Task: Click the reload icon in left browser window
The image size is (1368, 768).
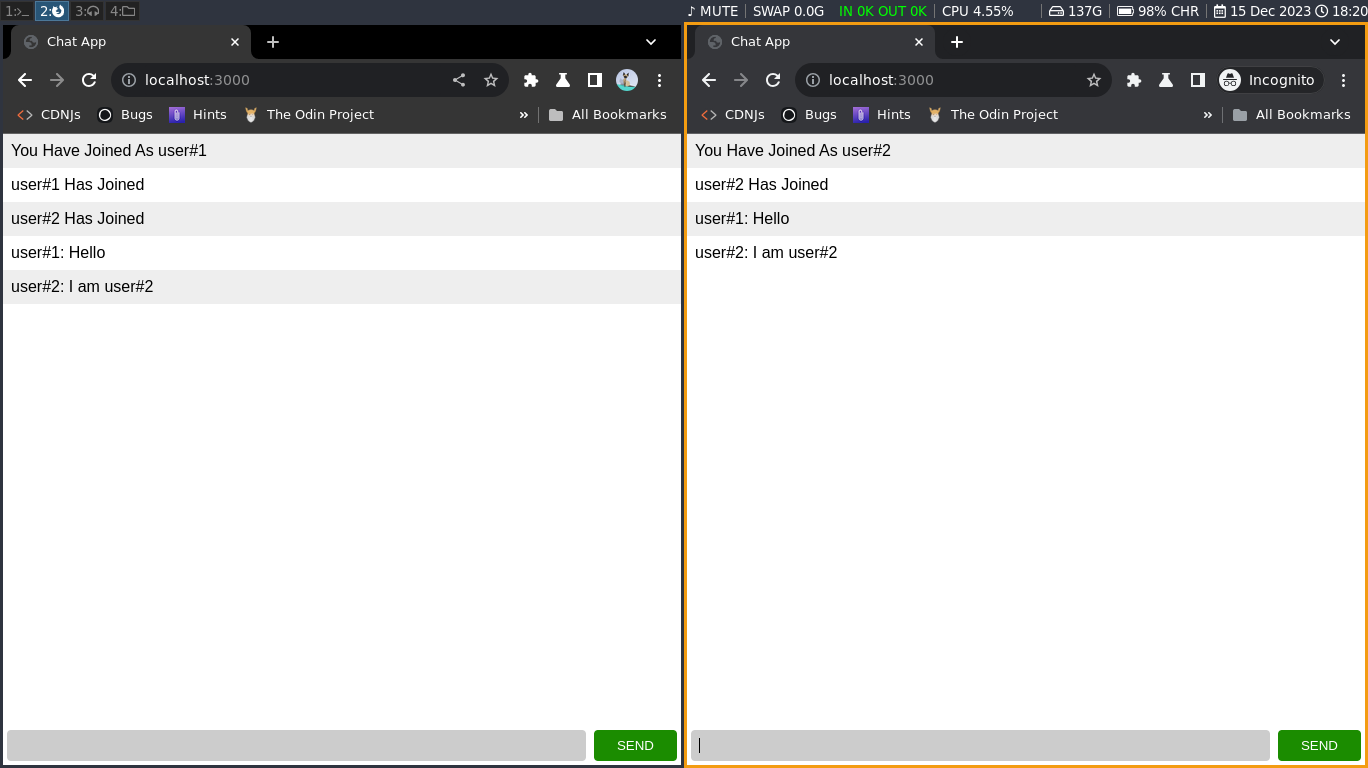Action: pos(89,80)
